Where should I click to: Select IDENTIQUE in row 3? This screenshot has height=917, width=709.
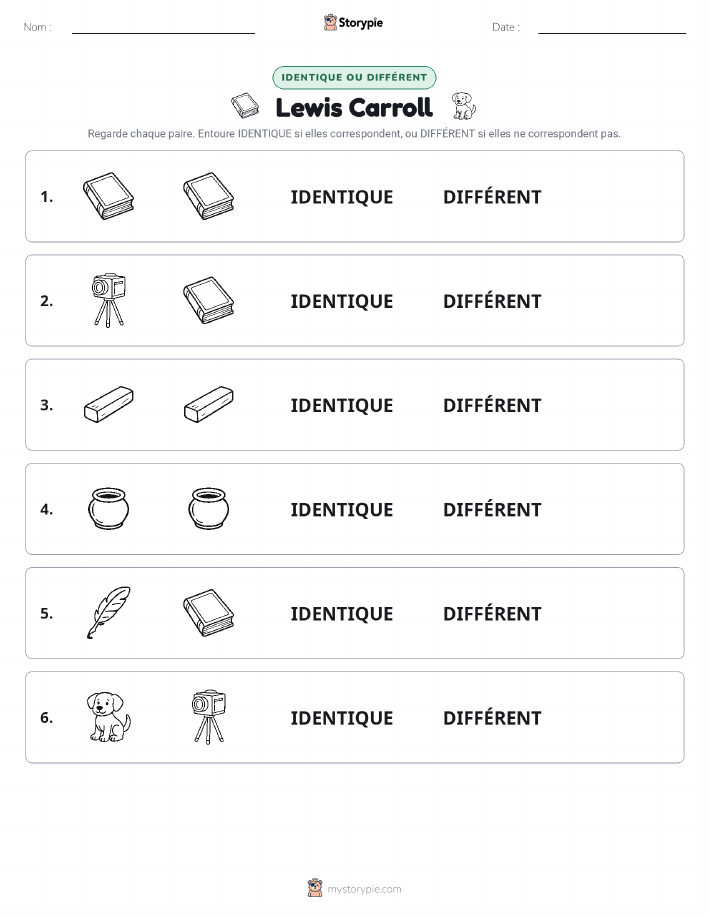click(342, 405)
